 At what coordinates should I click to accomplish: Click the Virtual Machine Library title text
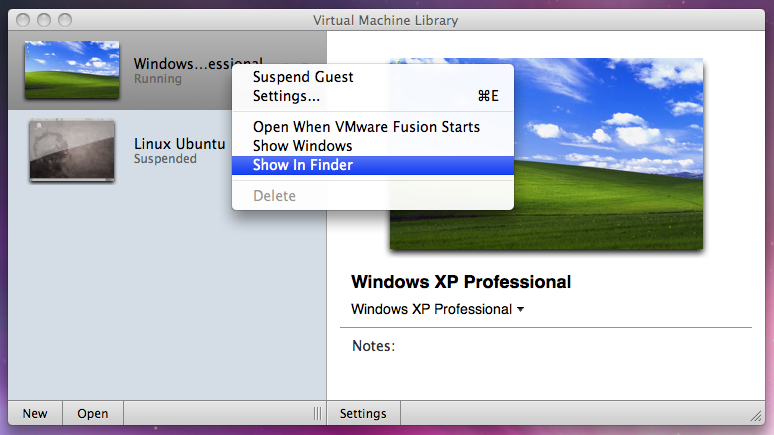[386, 20]
